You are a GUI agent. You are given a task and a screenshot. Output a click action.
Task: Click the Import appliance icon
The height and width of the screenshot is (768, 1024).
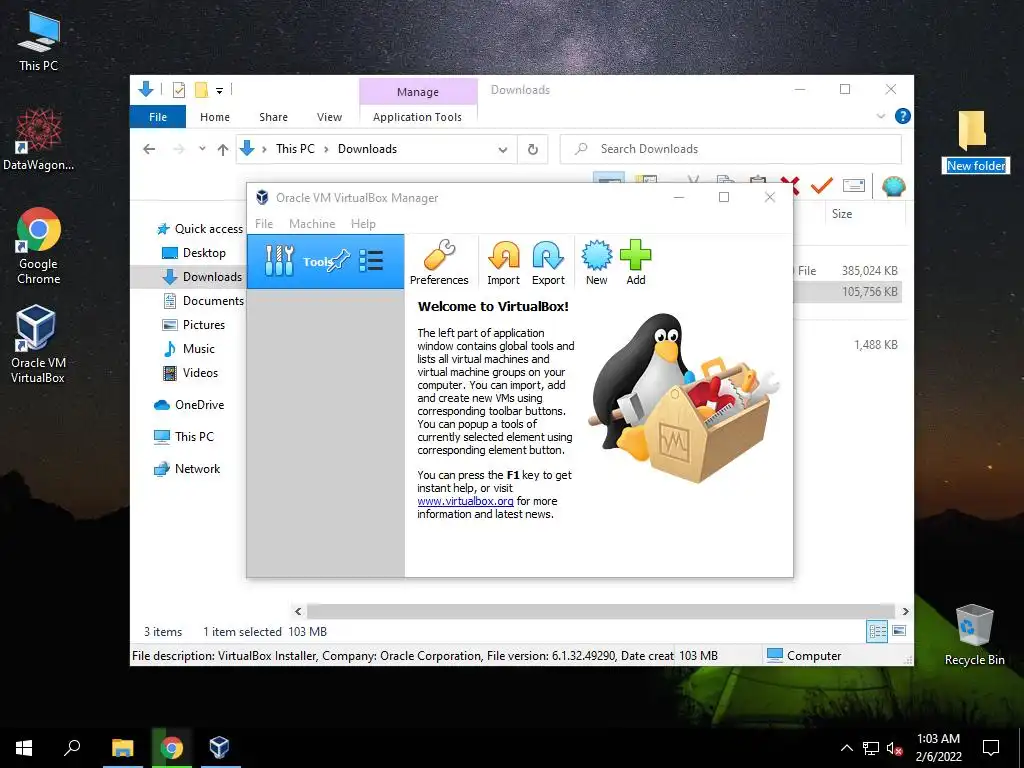point(504,263)
